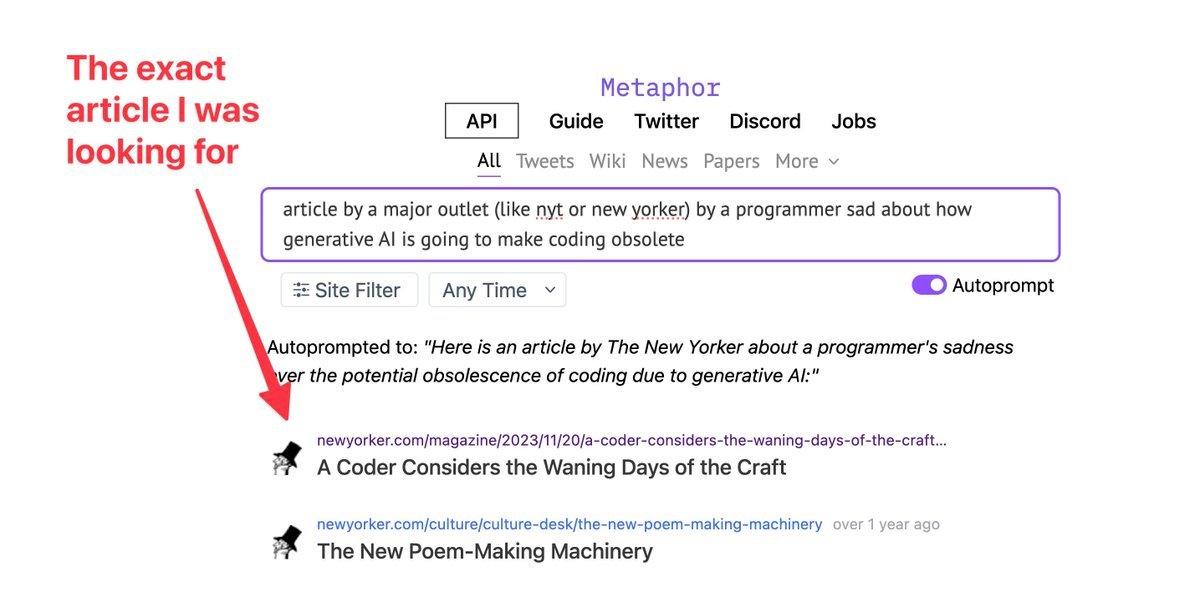Viewport: 1200px width, 597px height.
Task: Click the Metaphor logo title
Action: click(x=660, y=88)
